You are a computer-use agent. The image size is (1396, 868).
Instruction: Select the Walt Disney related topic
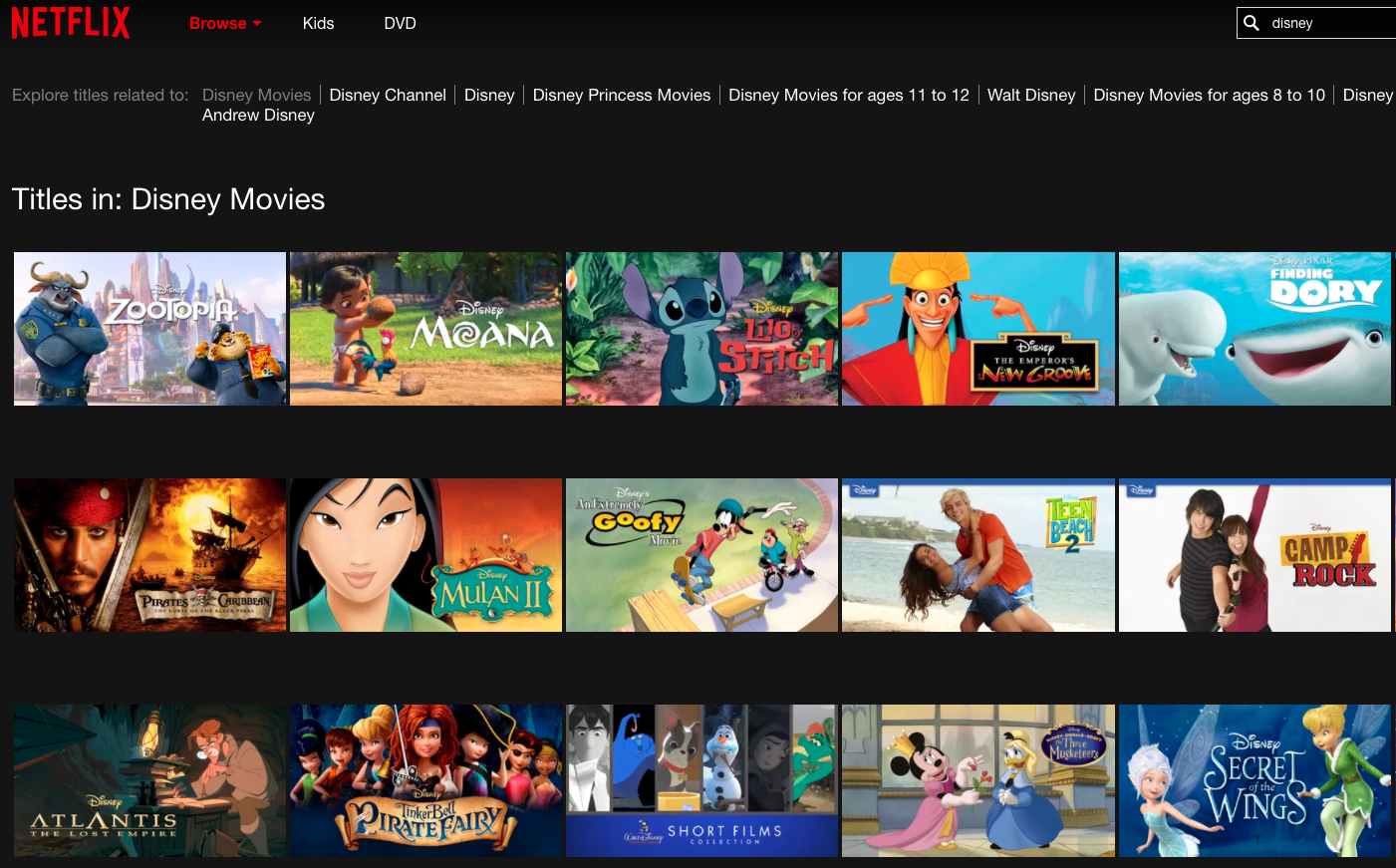point(1031,95)
